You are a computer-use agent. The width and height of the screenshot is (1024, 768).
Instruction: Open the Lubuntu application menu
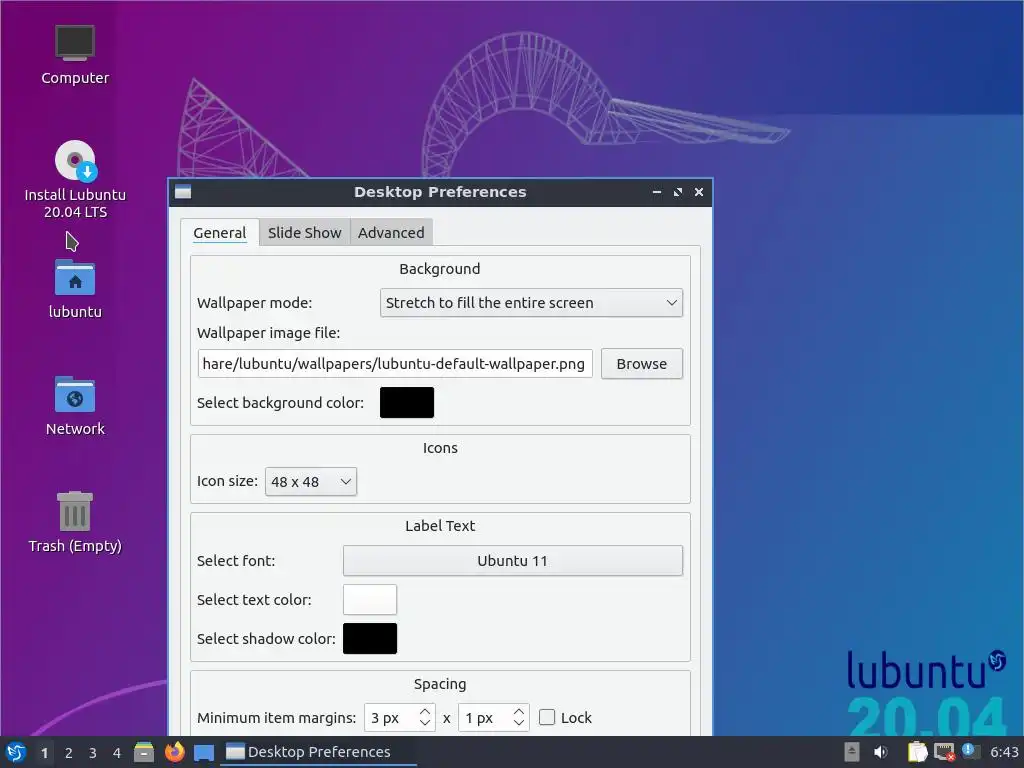coord(16,752)
